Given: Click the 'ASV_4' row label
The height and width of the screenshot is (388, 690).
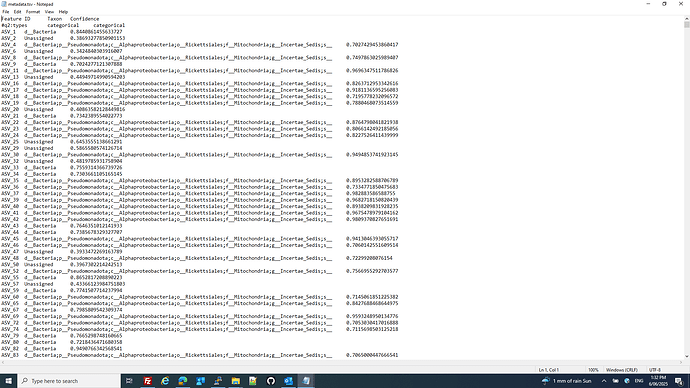Looking at the screenshot, I should 8,45.
